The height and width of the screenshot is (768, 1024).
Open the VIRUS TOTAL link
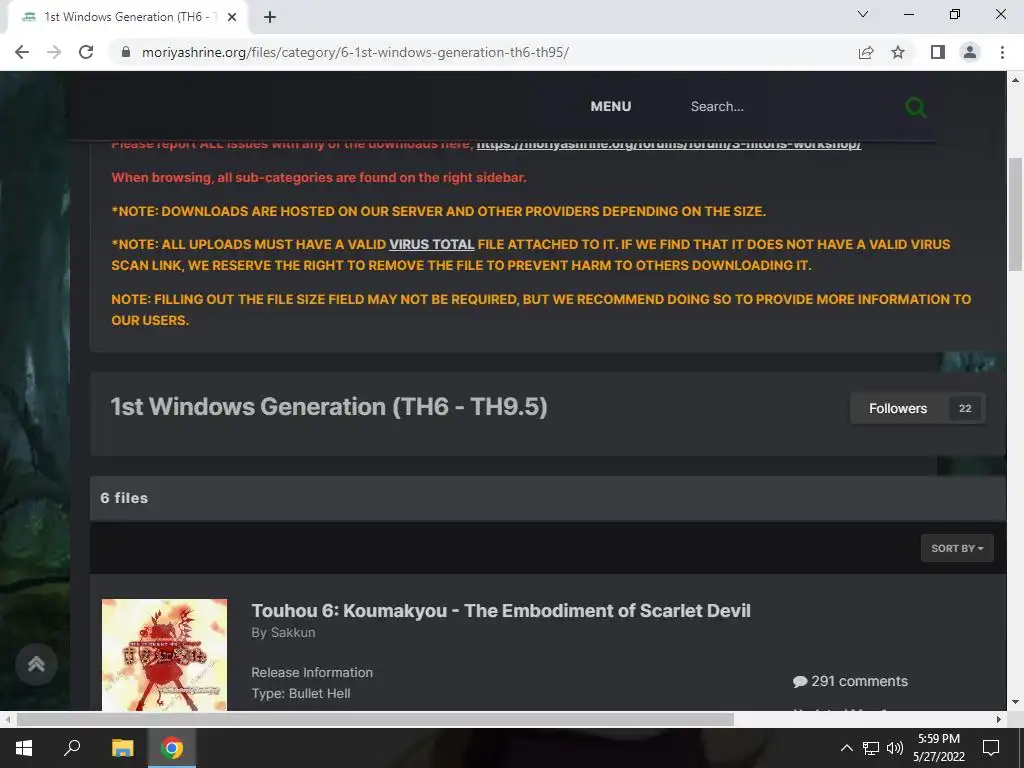[432, 244]
